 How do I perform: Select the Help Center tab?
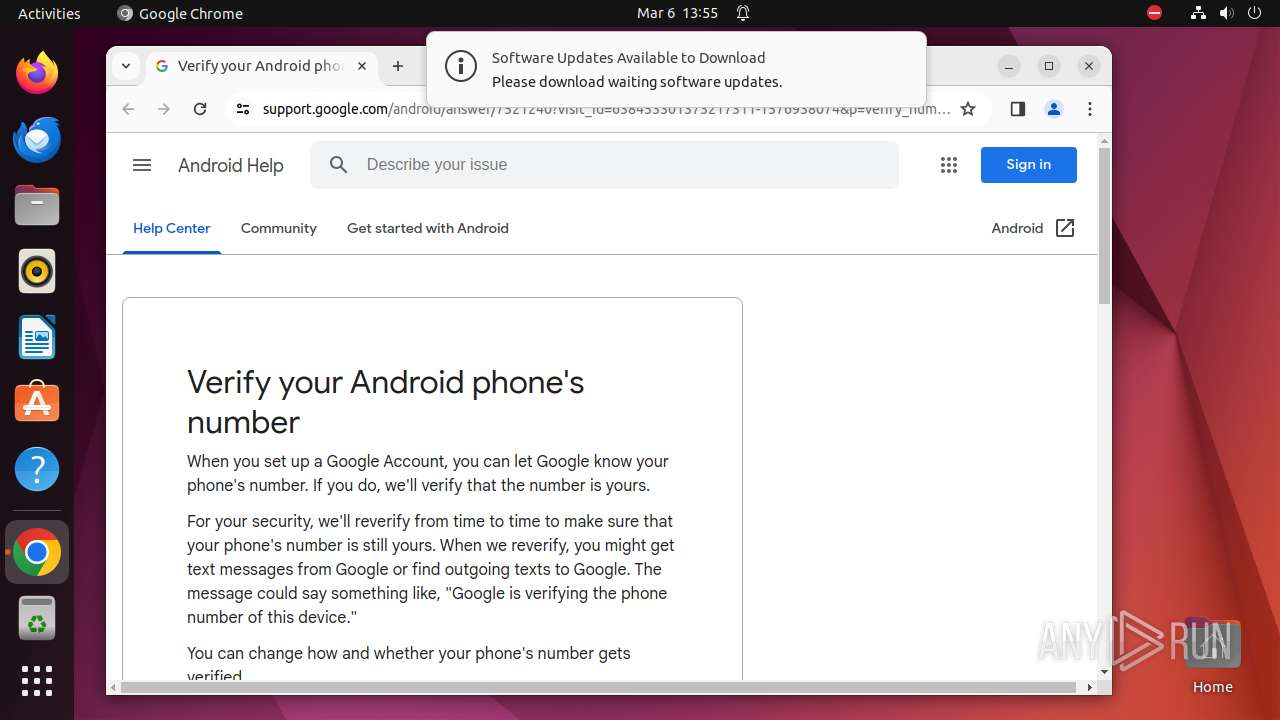point(172,228)
